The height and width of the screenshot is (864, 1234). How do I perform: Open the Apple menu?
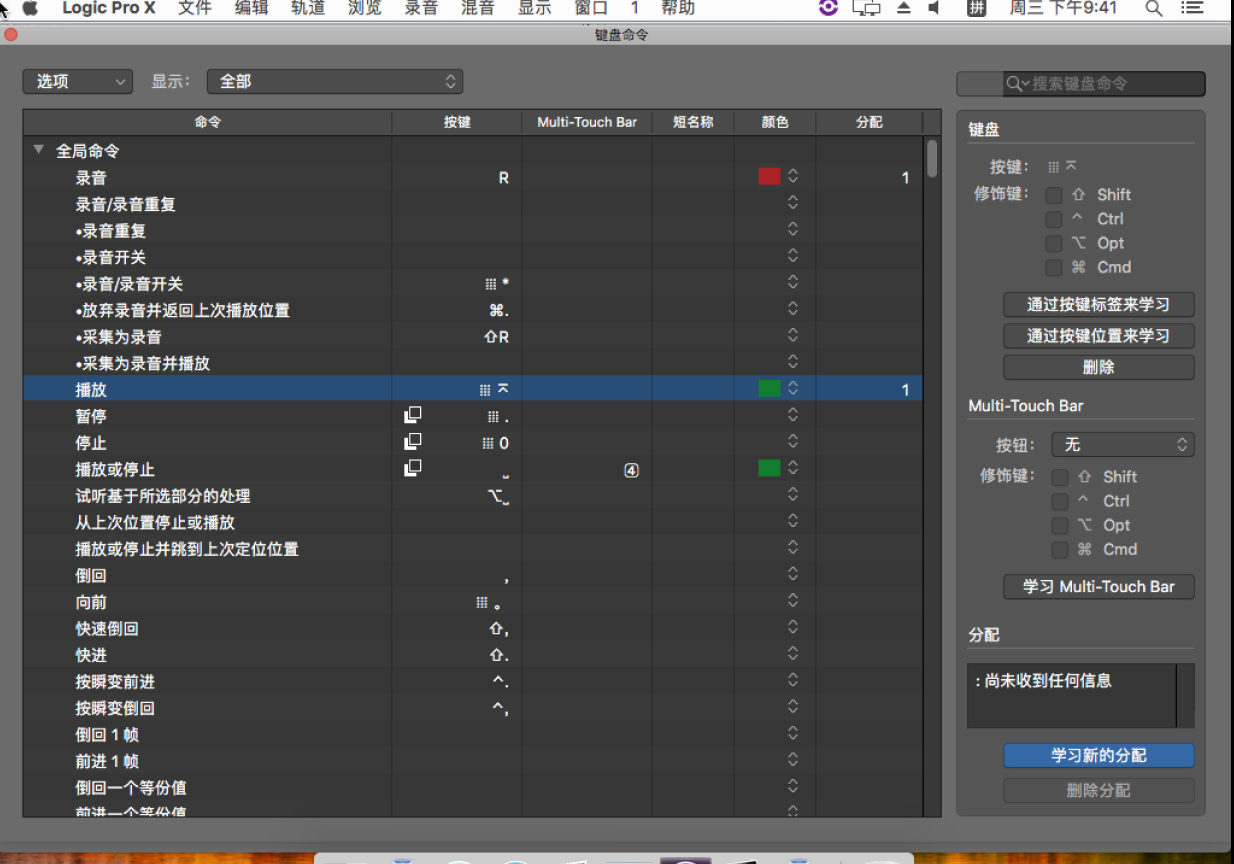[30, 8]
